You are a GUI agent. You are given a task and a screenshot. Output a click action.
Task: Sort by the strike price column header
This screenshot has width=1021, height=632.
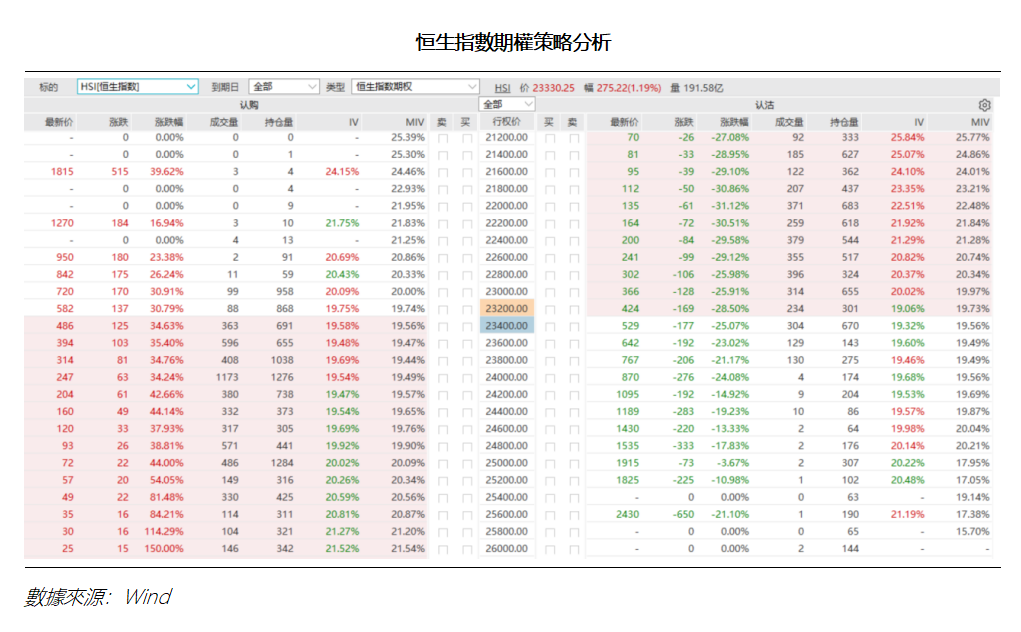507,122
